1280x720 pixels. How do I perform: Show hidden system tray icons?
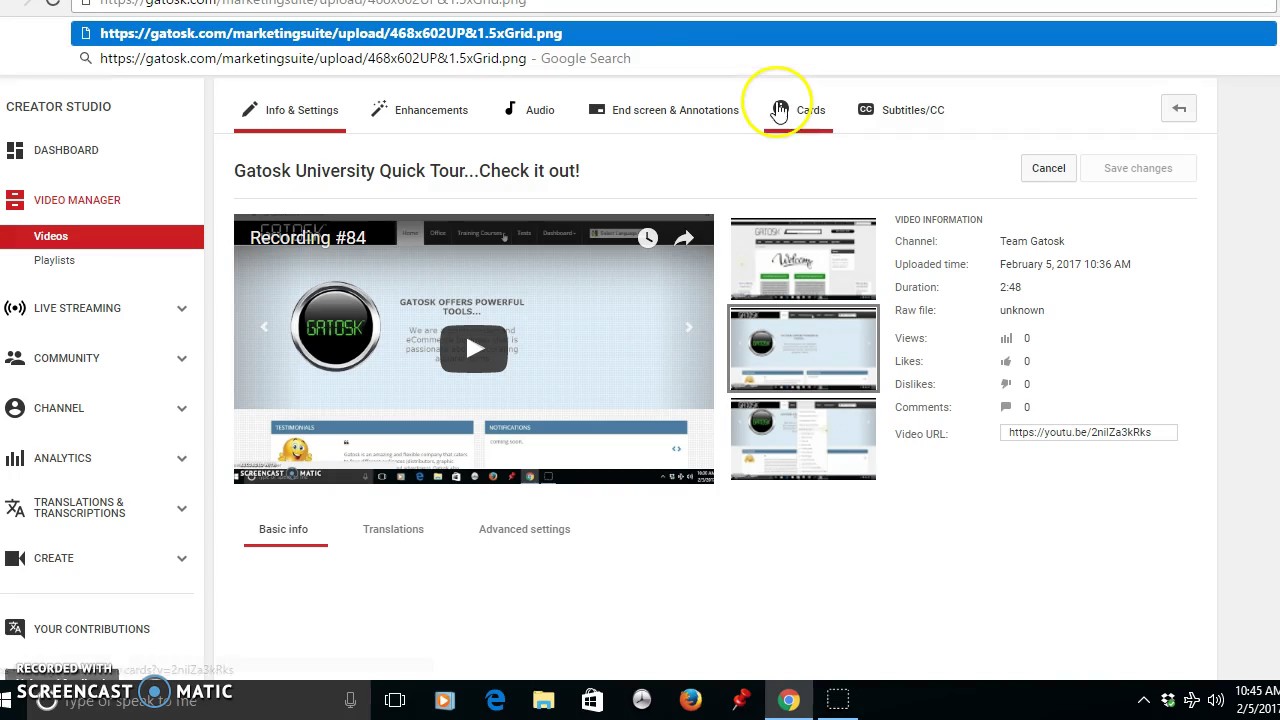click(x=1144, y=700)
